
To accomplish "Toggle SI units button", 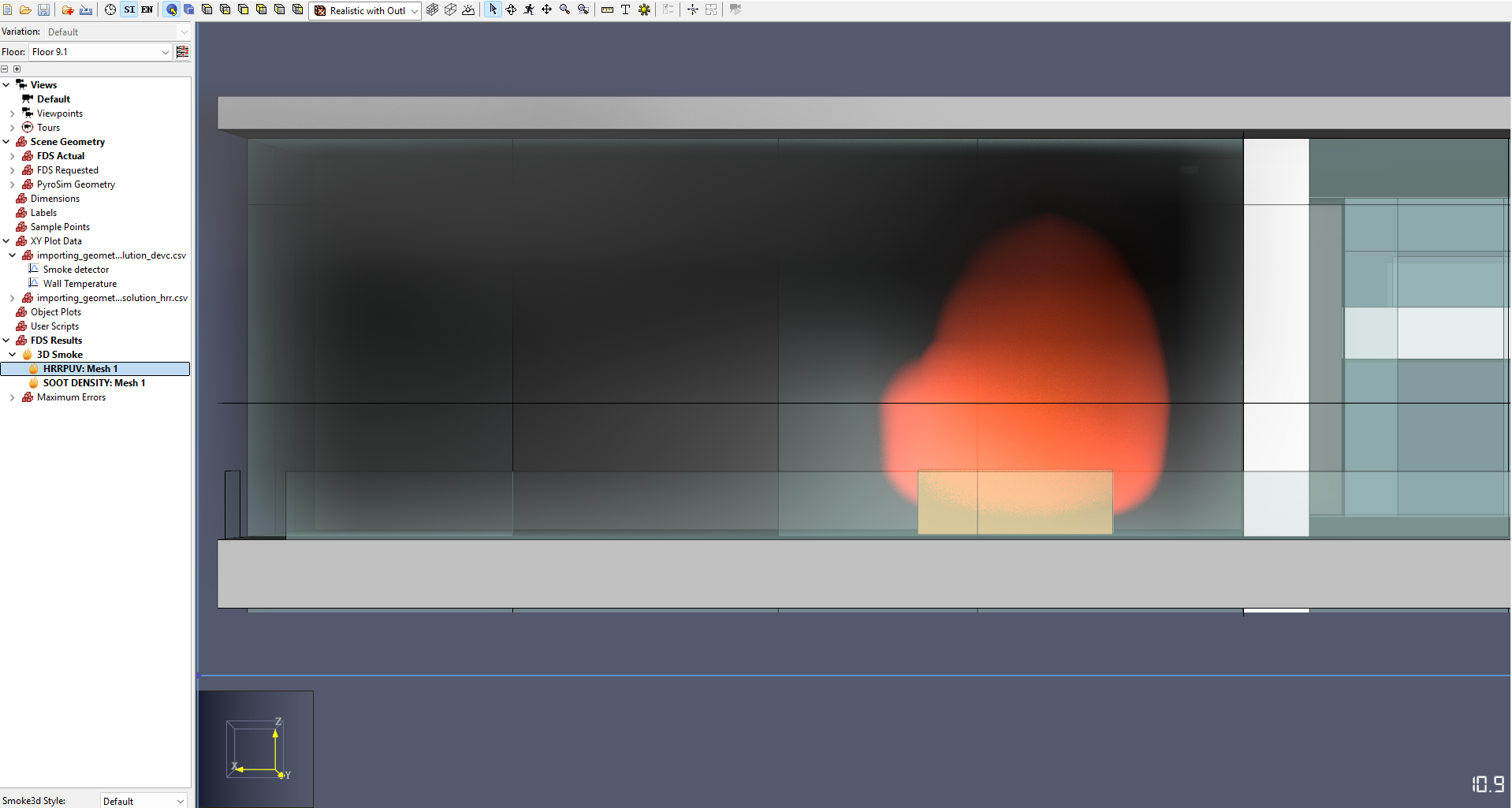I will click(129, 9).
